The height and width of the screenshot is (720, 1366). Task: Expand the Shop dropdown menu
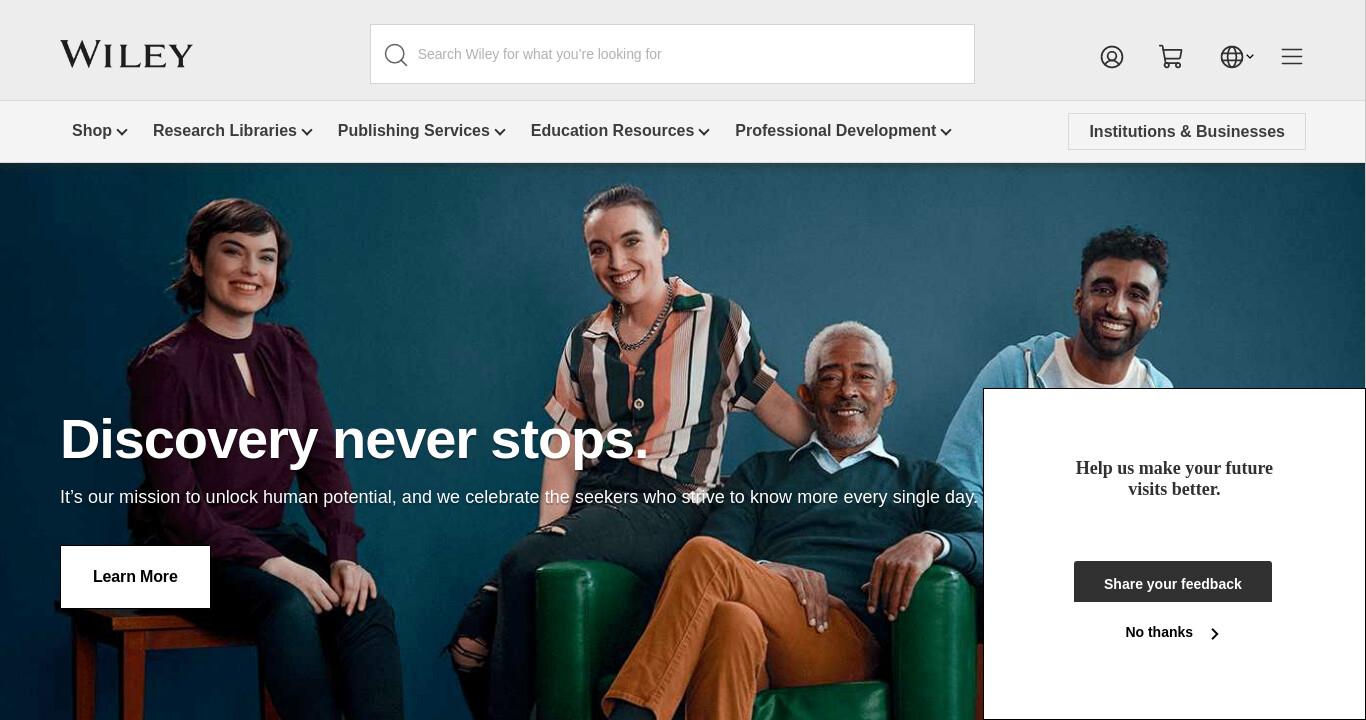coord(100,131)
